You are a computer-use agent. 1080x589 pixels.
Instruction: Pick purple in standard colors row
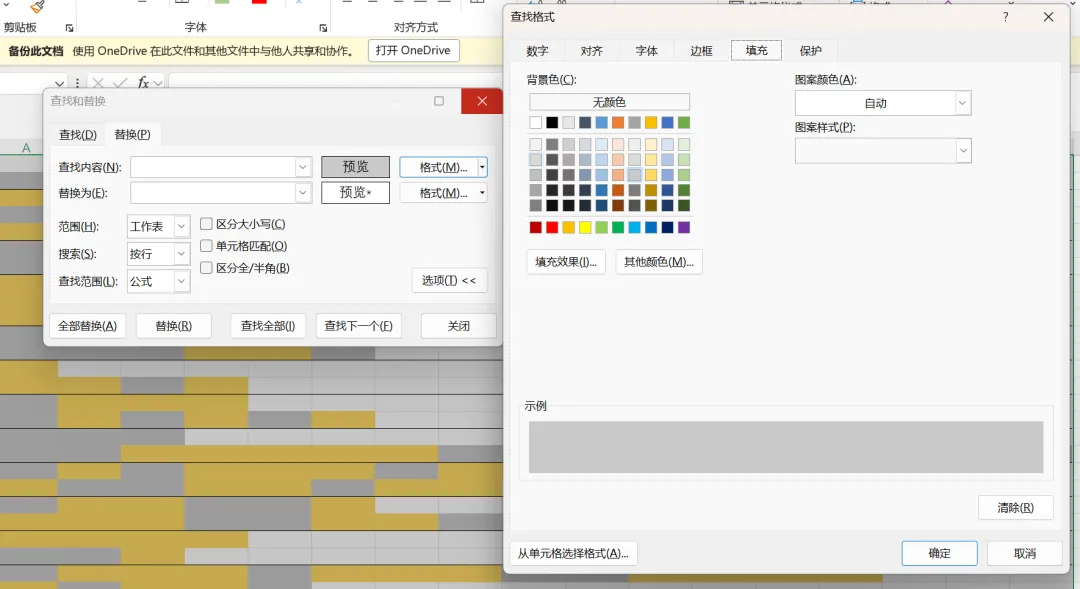point(684,227)
